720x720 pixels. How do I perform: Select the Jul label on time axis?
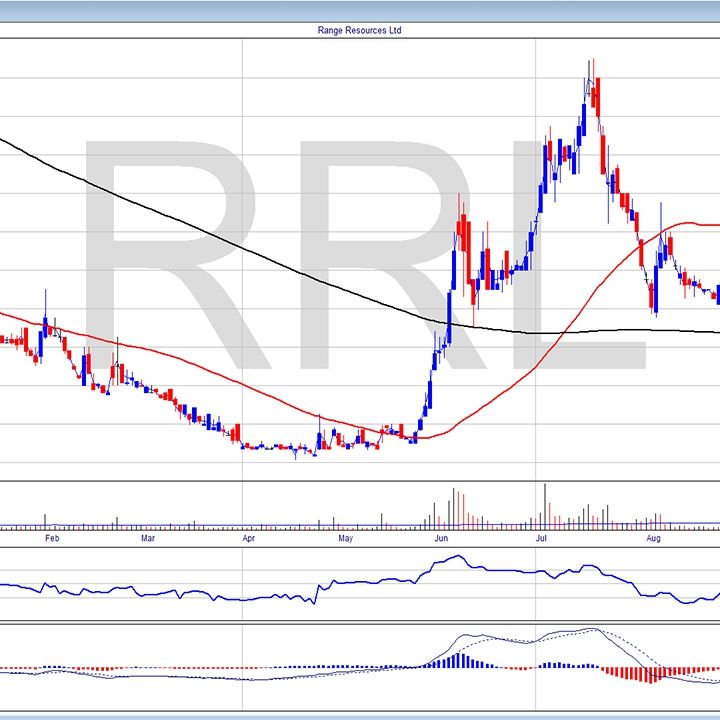point(541,538)
